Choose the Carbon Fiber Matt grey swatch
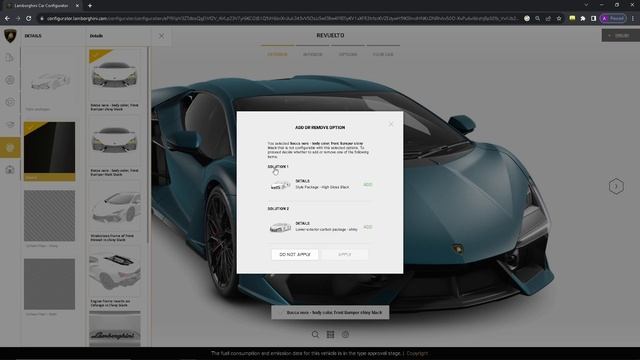 pyautogui.click(x=49, y=284)
